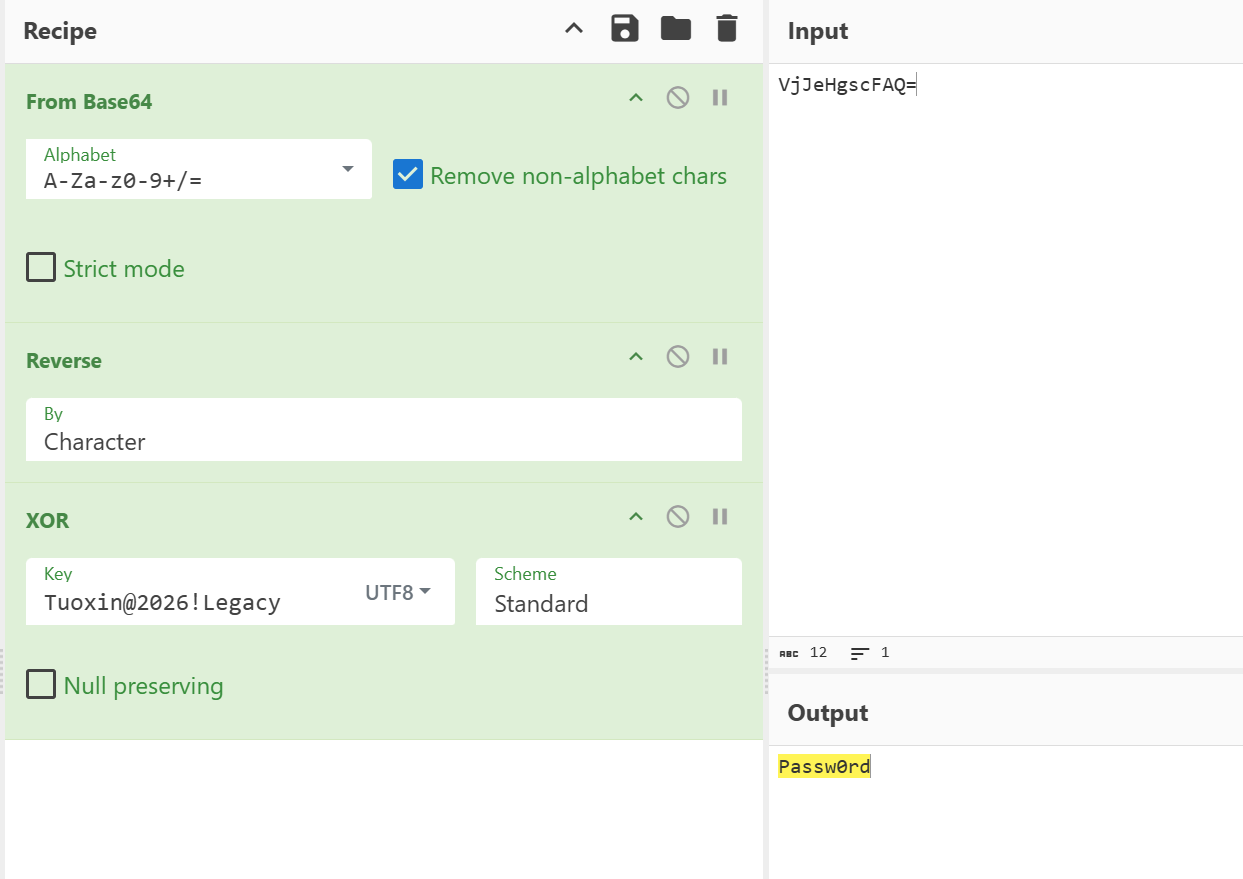This screenshot has height=879, width=1243.
Task: Clear the recipe using the trash icon
Action: point(727,29)
